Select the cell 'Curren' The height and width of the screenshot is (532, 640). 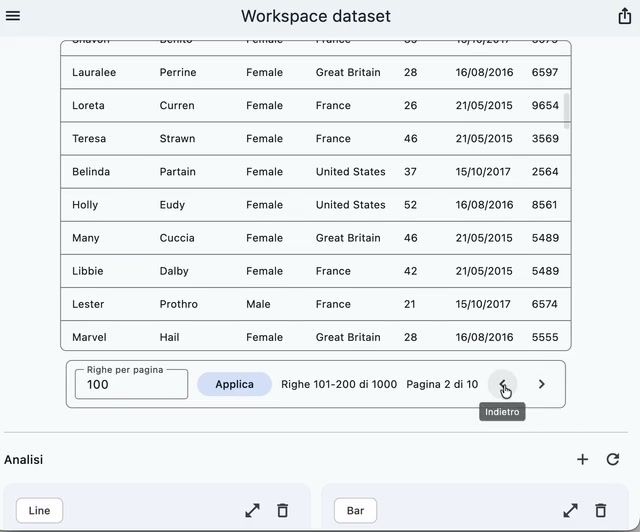coord(177,105)
